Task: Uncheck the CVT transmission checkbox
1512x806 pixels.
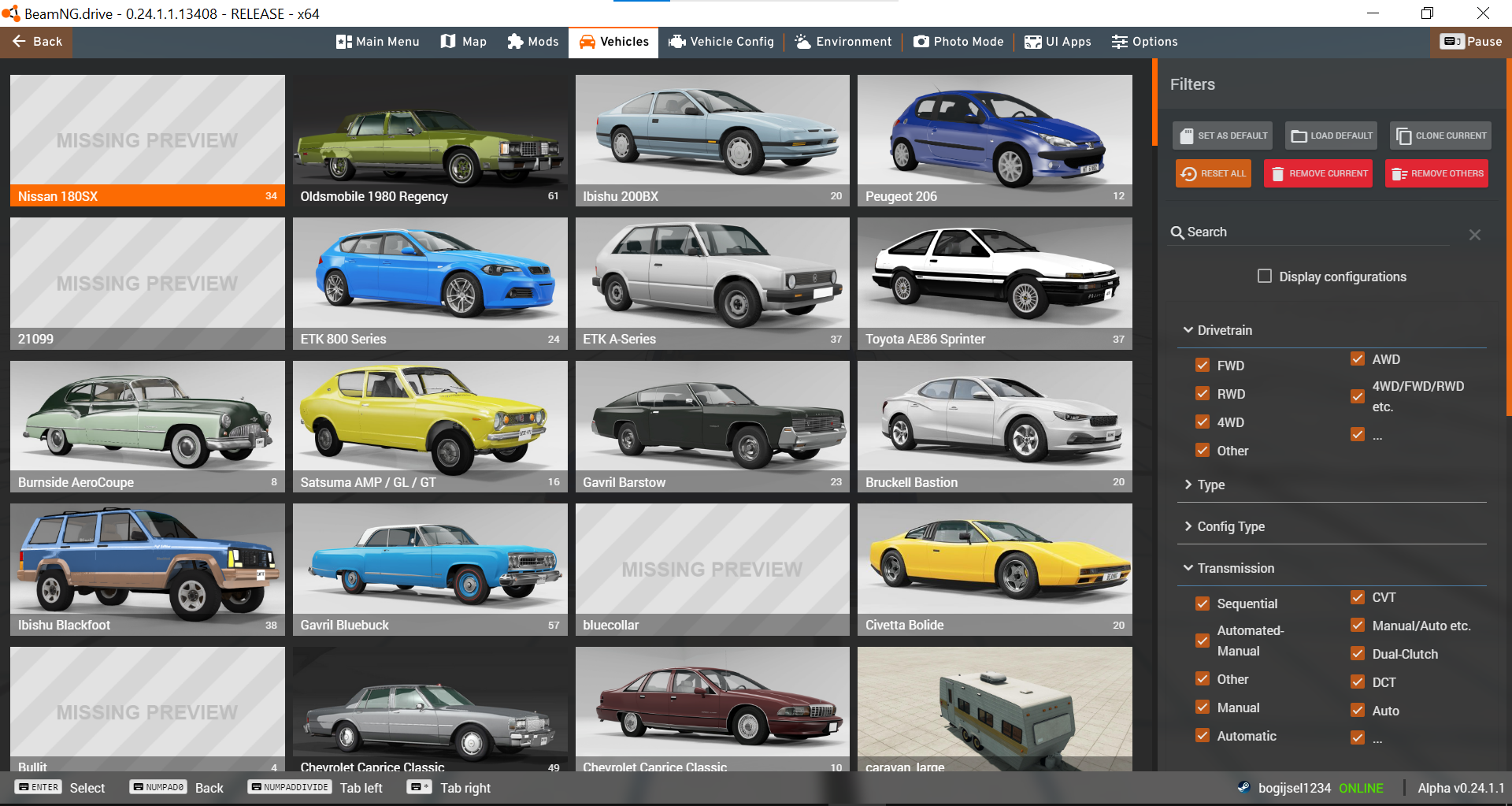Action: tap(1358, 597)
